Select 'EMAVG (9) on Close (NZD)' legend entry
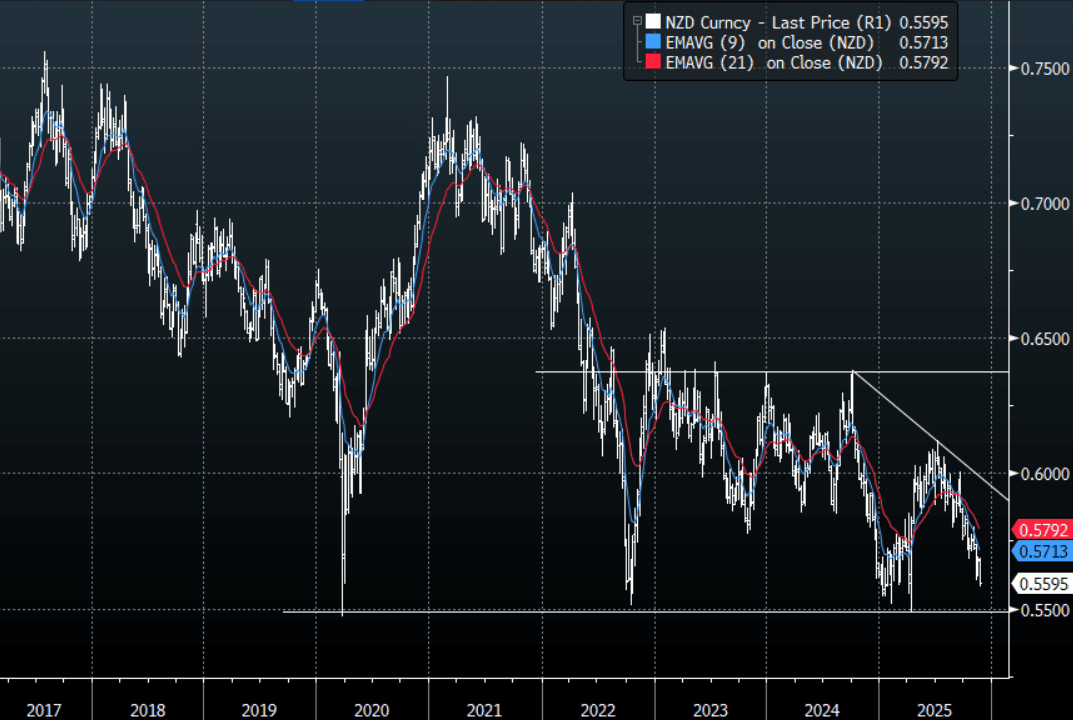Viewport: 1073px width, 720px height. point(770,42)
